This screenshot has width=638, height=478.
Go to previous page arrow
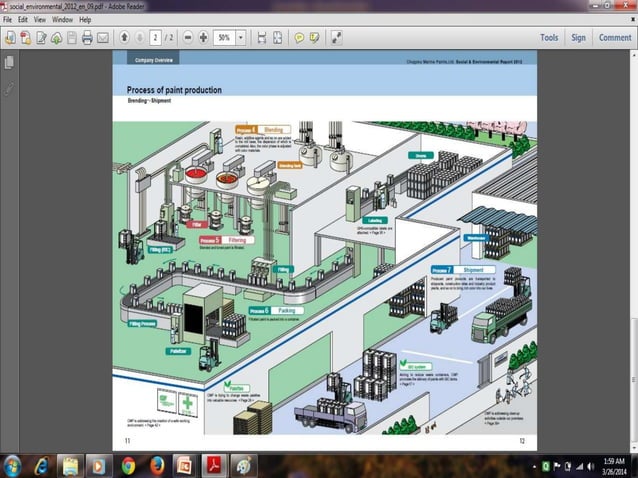(x=124, y=38)
